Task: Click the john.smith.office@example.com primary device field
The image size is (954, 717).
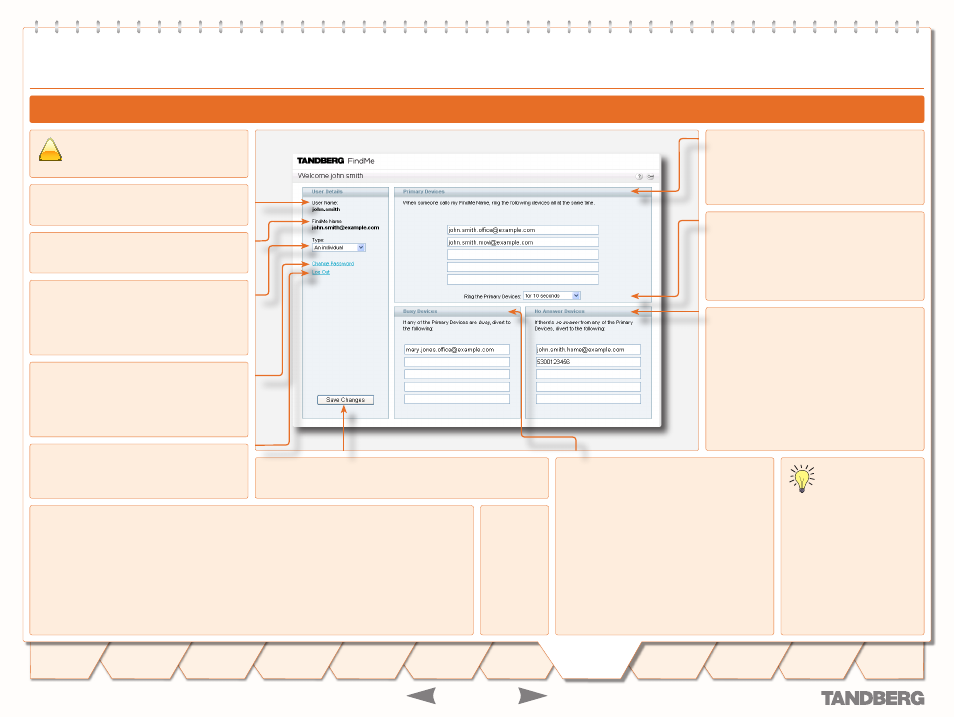Action: 523,230
